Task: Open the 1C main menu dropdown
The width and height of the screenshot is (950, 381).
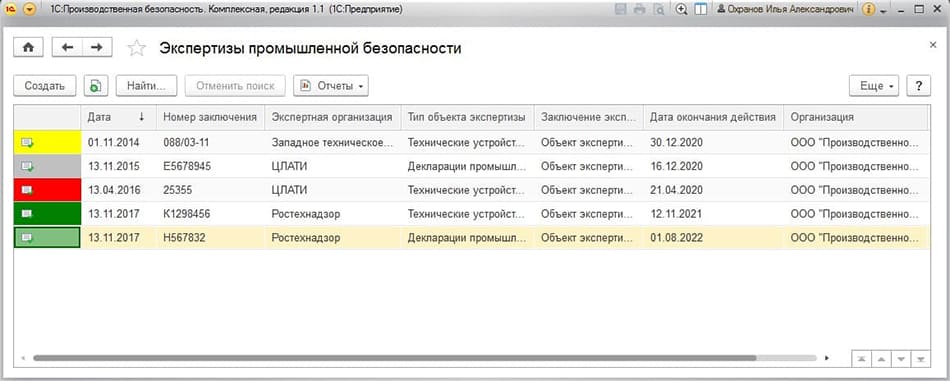Action: (30, 10)
